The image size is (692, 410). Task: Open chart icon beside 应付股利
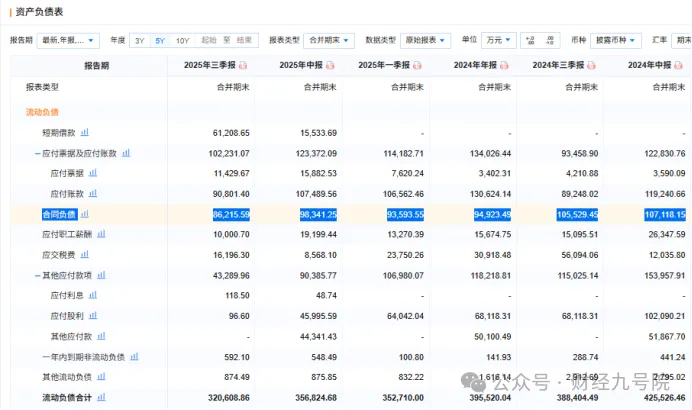(93, 315)
